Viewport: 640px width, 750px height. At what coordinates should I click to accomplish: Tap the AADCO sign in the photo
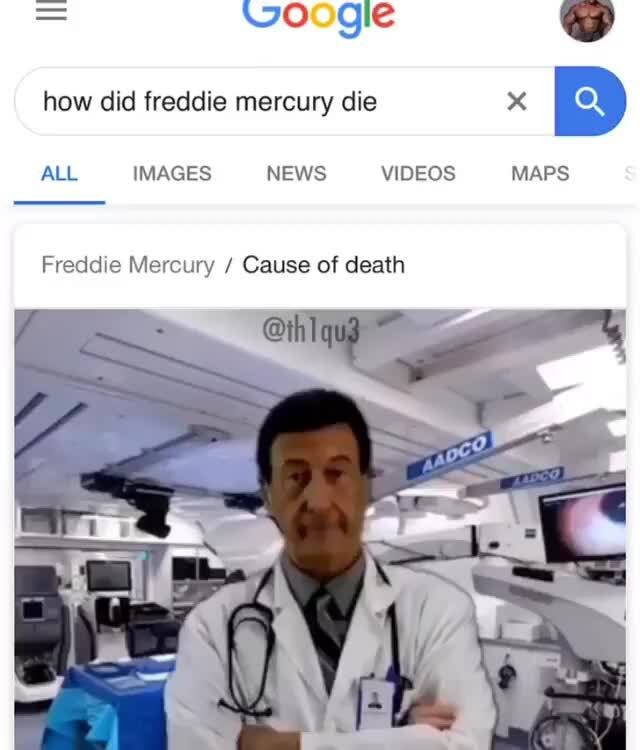coord(450,454)
